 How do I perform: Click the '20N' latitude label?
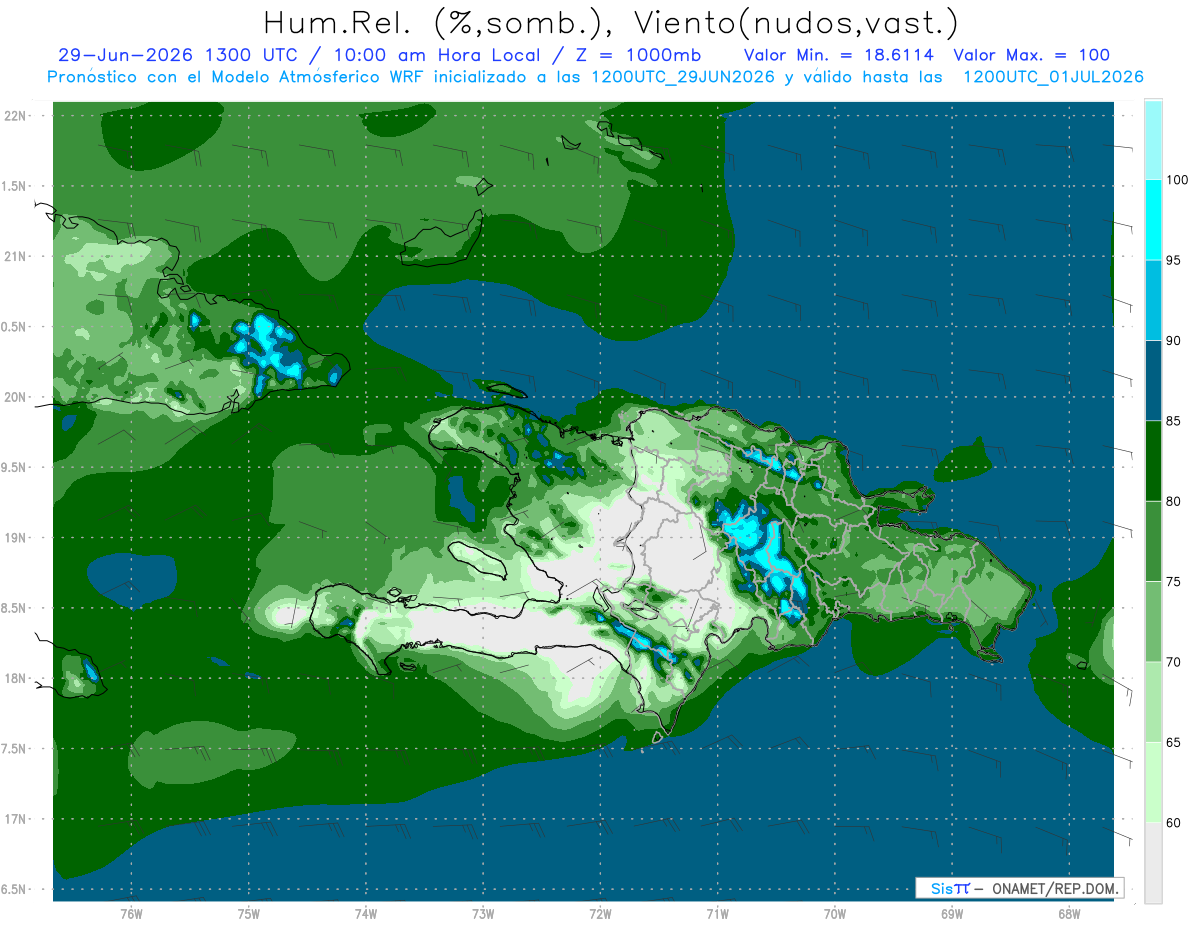pos(16,397)
